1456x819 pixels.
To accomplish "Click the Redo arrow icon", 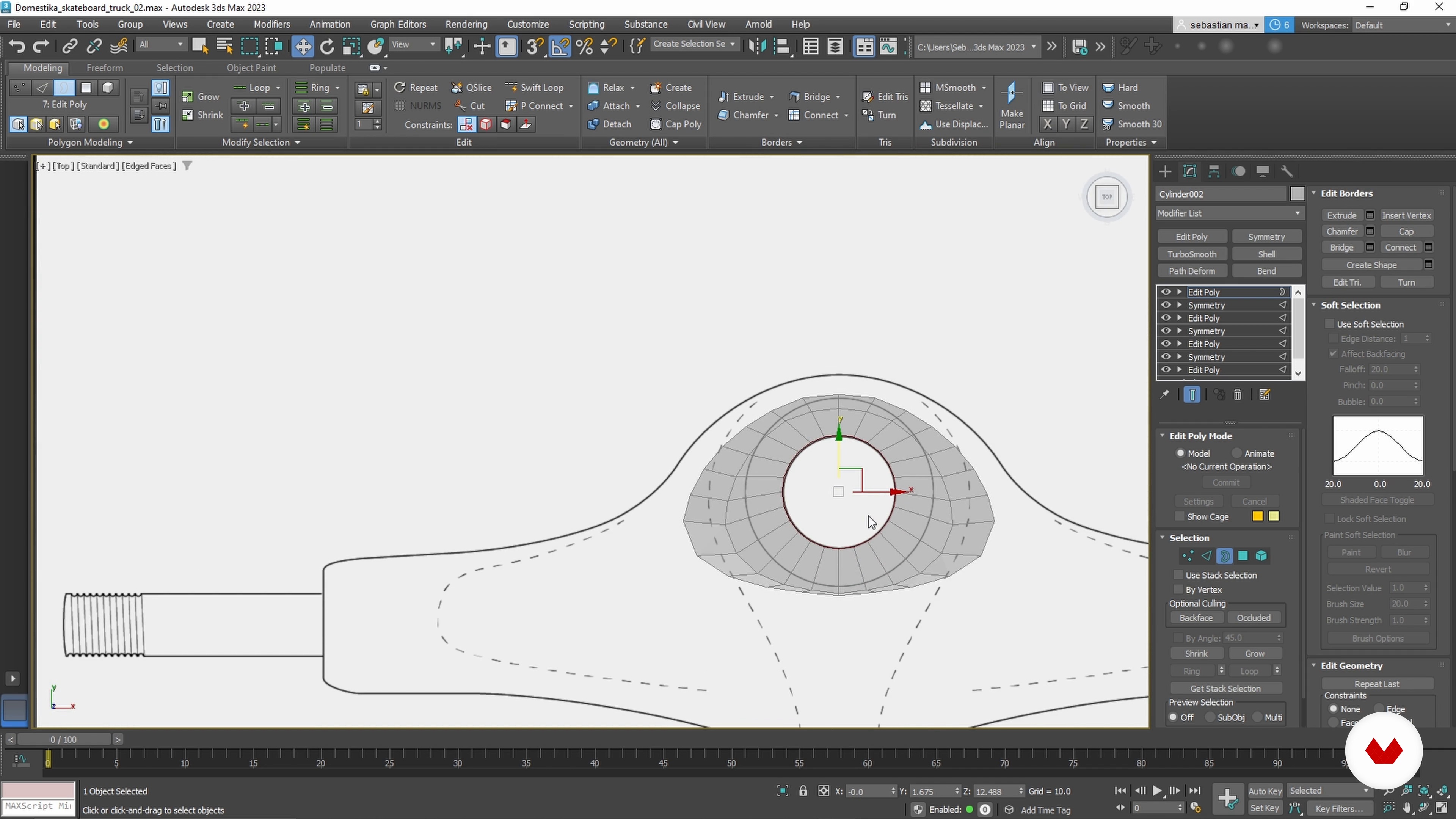I will click(41, 46).
